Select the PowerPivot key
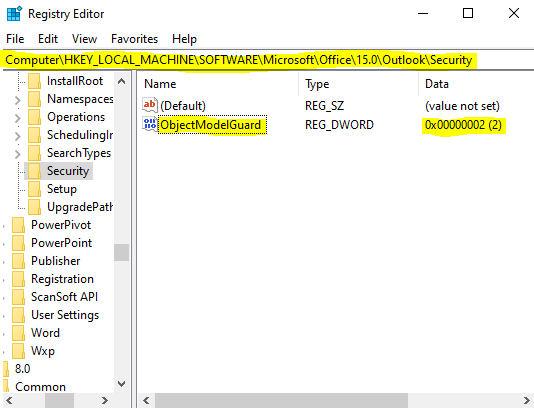The height and width of the screenshot is (408, 534). pyautogui.click(x=61, y=225)
